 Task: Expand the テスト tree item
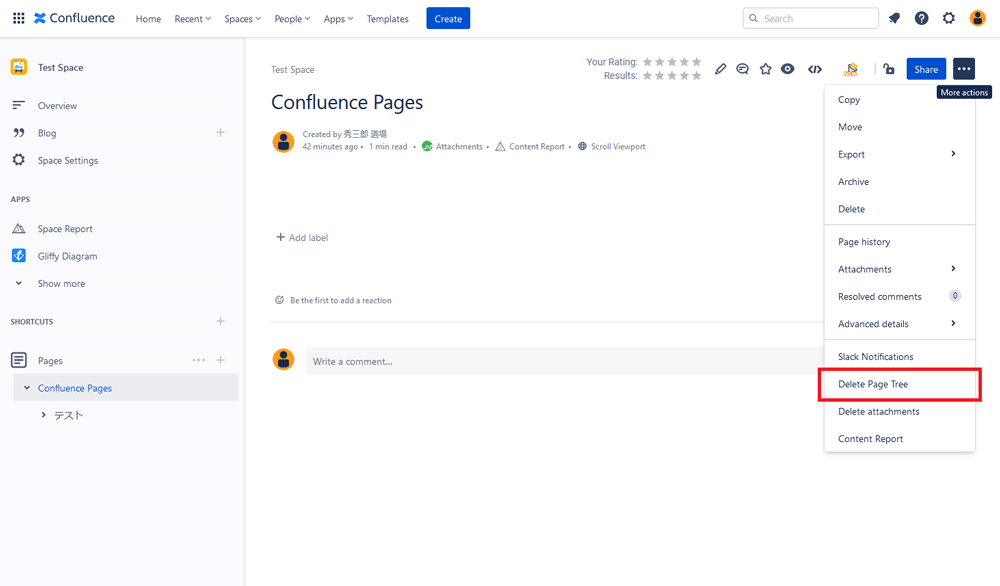(x=43, y=415)
